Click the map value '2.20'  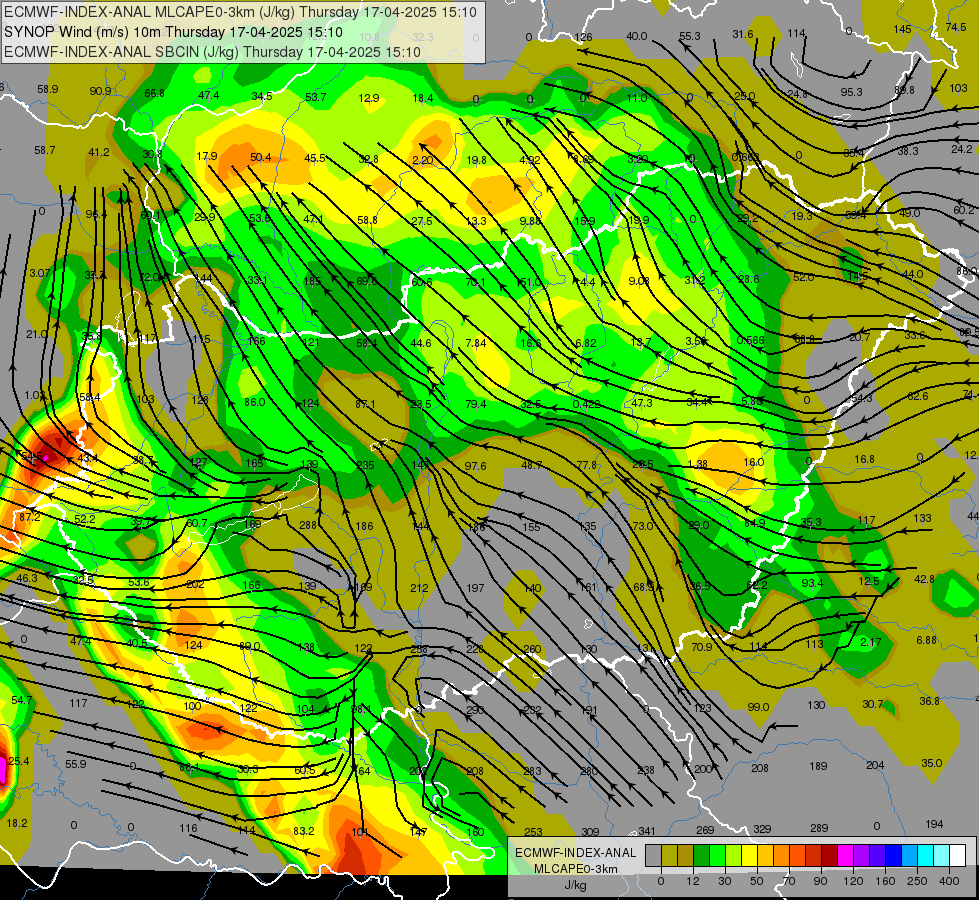click(x=423, y=160)
